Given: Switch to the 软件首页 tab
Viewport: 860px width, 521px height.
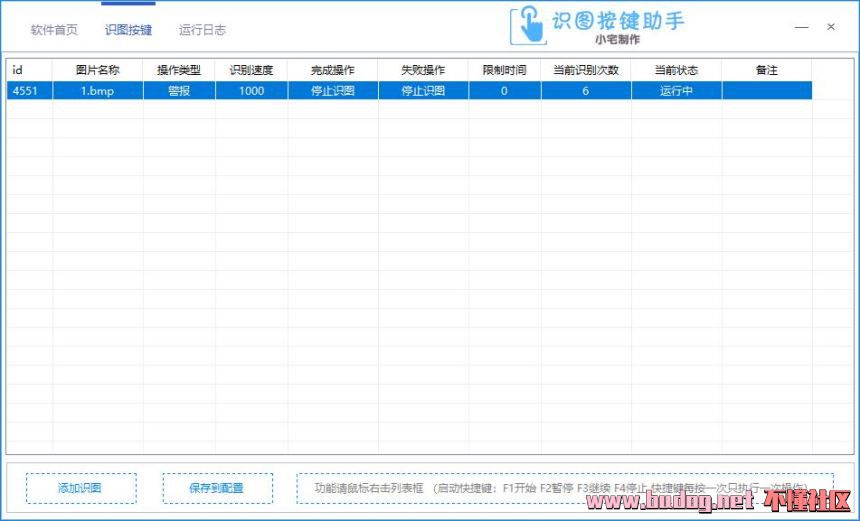Looking at the screenshot, I should point(54,30).
